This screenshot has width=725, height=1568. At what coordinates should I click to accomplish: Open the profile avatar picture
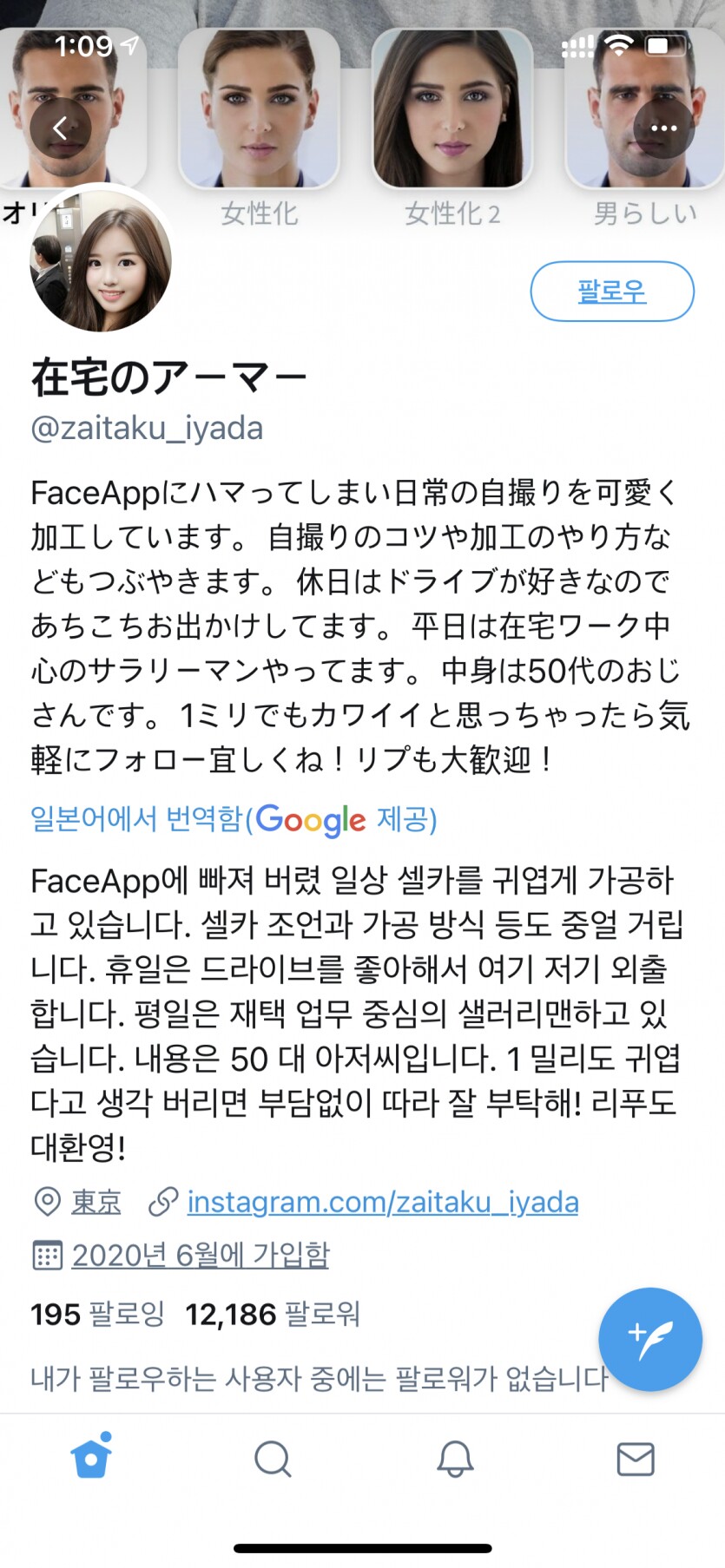[101, 261]
